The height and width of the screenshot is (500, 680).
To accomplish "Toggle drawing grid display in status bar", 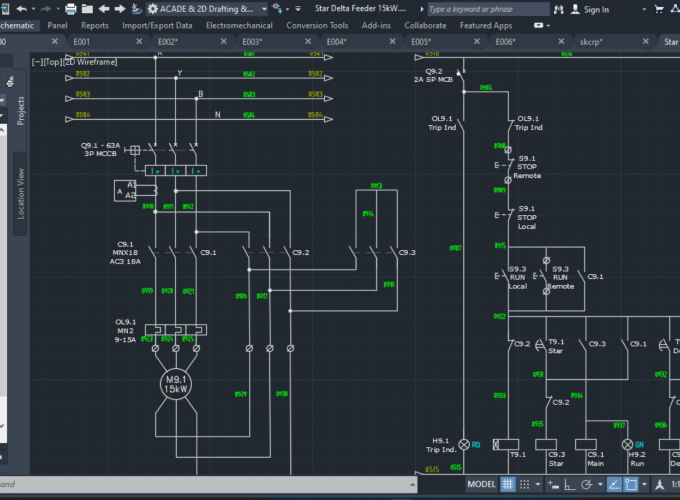I will coord(508,484).
